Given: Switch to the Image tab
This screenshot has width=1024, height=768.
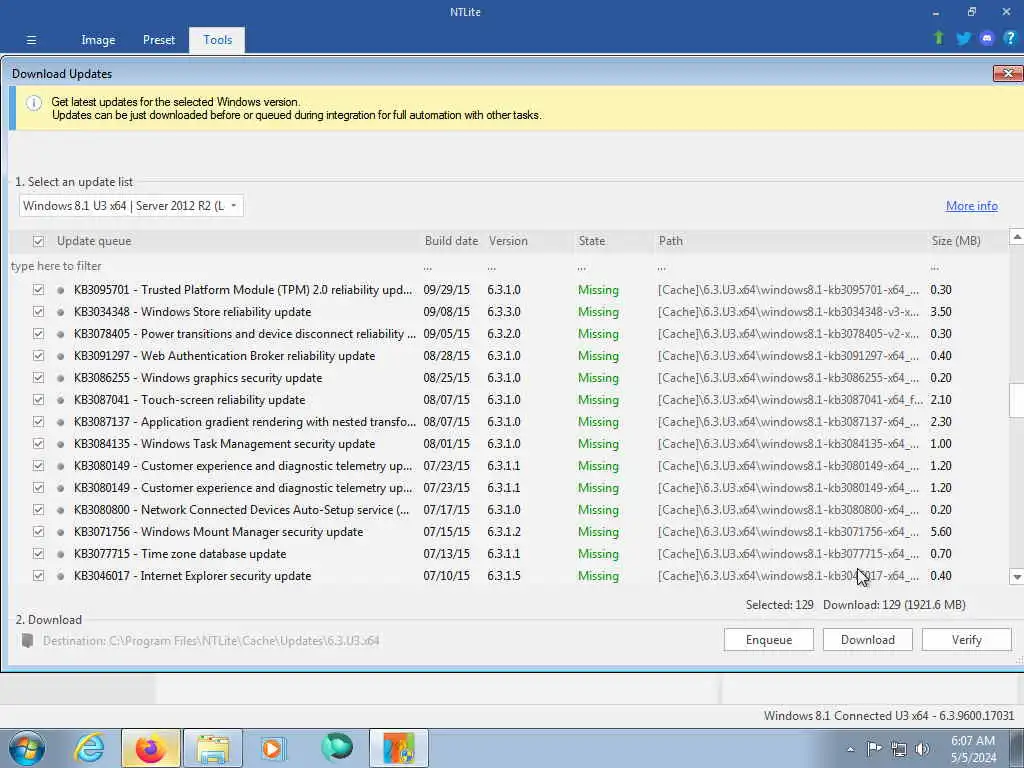Looking at the screenshot, I should point(98,40).
